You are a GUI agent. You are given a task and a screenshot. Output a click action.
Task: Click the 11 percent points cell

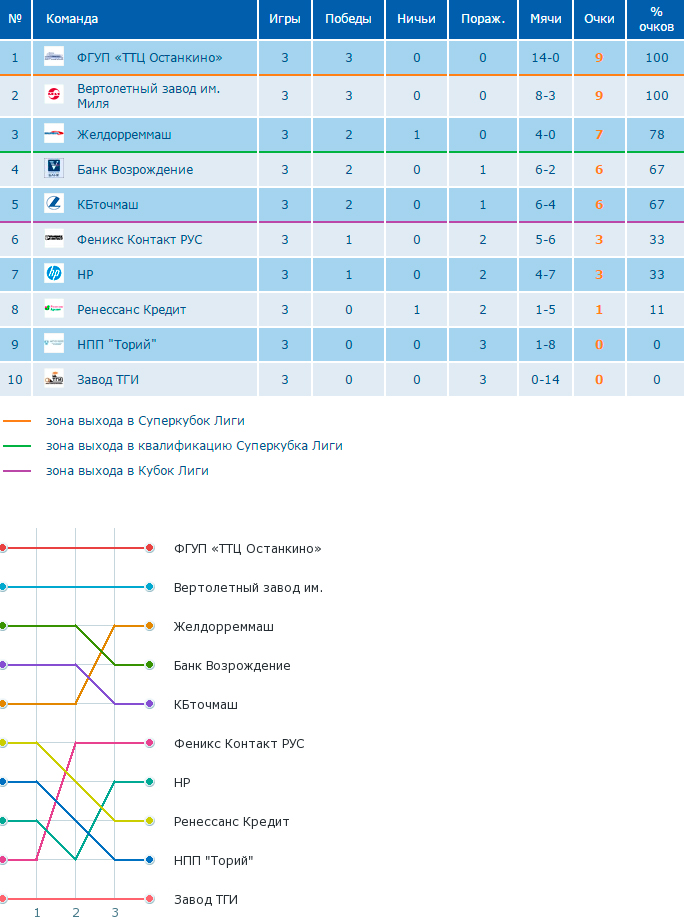tap(656, 310)
